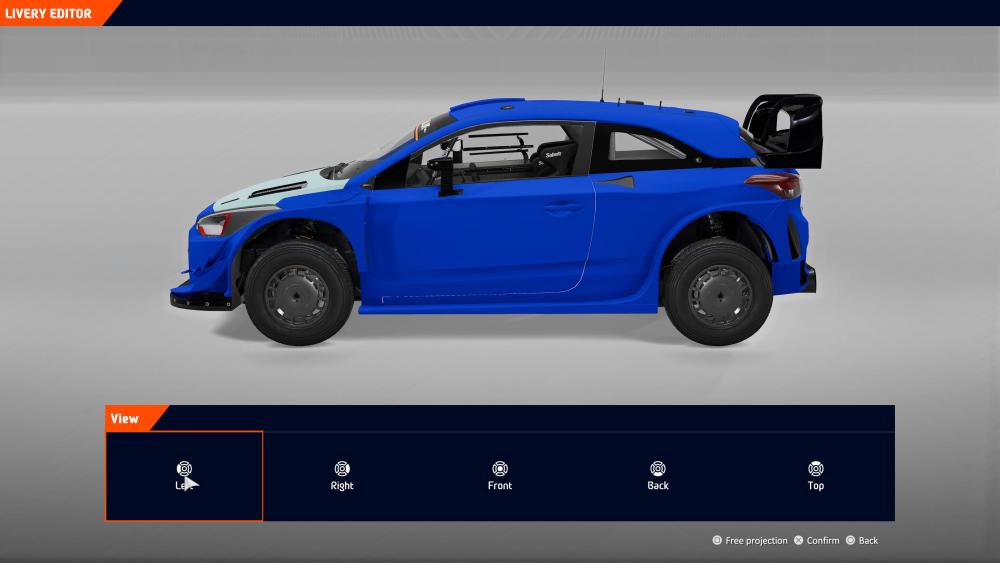Click the Free projection button icon
1000x563 pixels.
[x=717, y=540]
